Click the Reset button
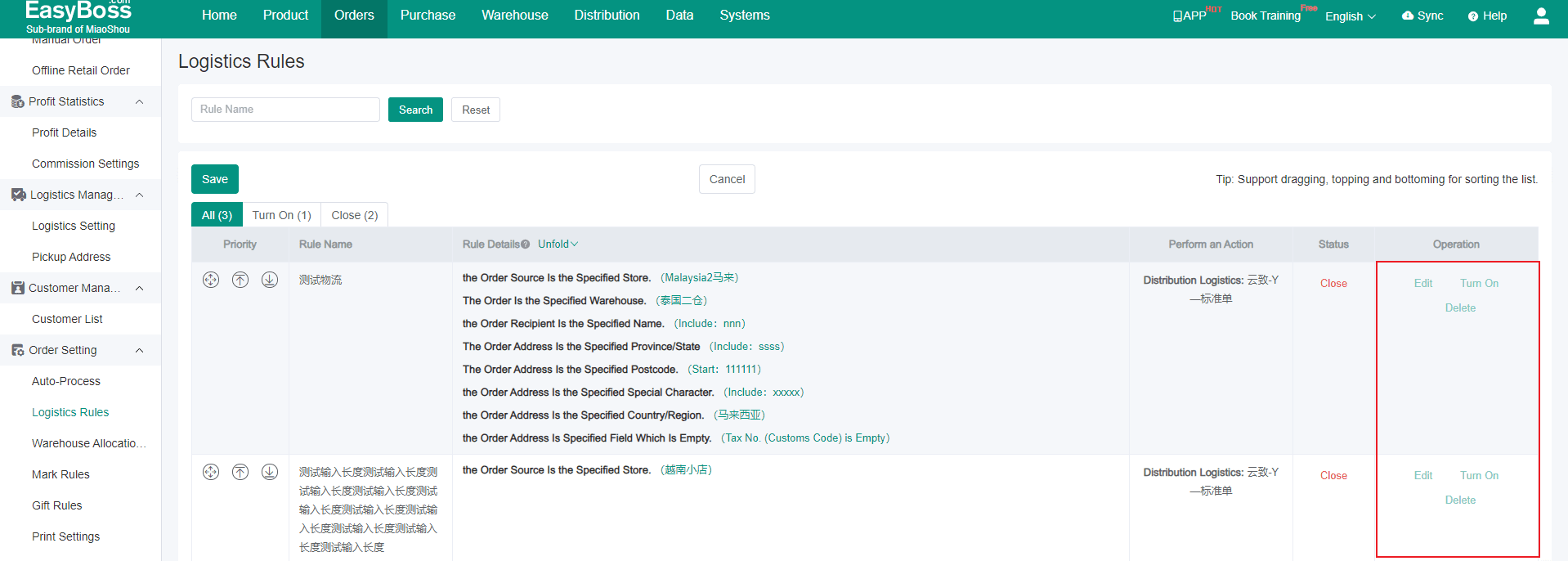Viewport: 1568px width, 561px height. click(x=476, y=110)
